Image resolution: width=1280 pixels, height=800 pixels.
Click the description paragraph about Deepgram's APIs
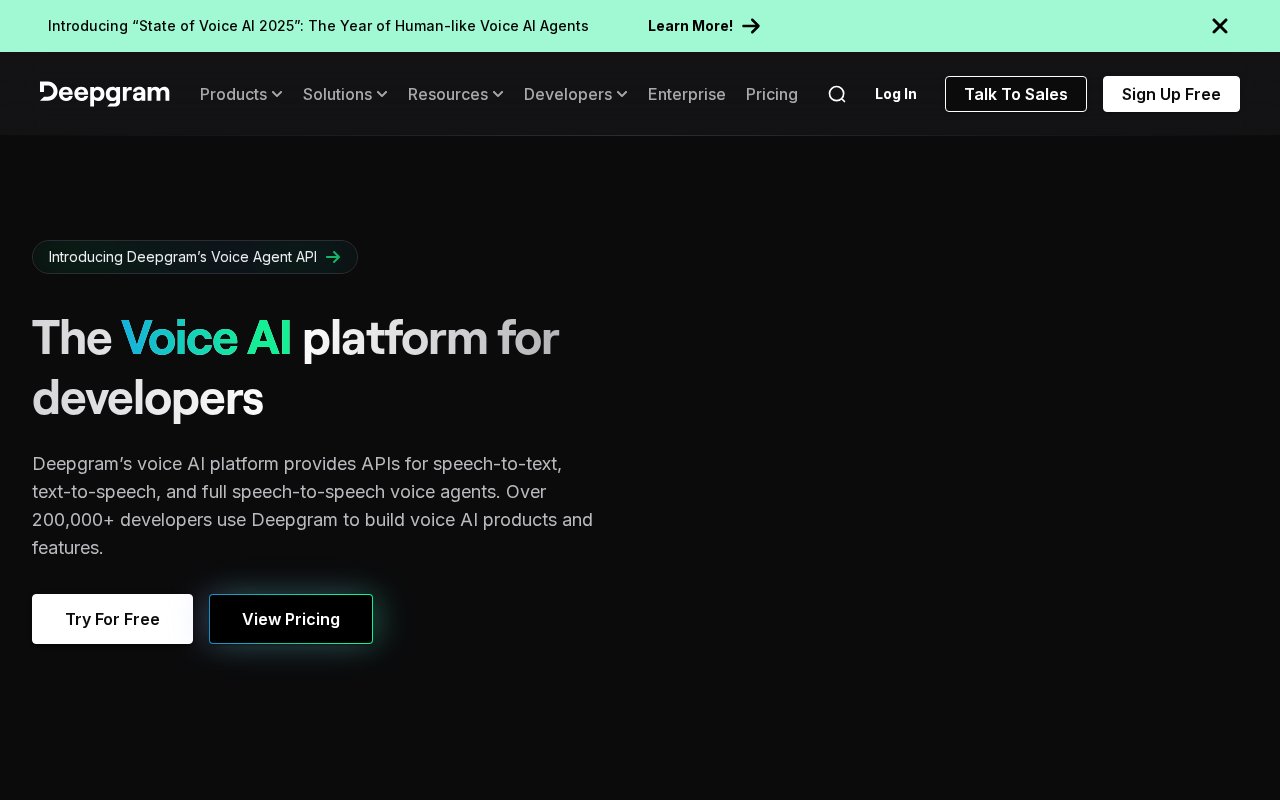(x=313, y=506)
